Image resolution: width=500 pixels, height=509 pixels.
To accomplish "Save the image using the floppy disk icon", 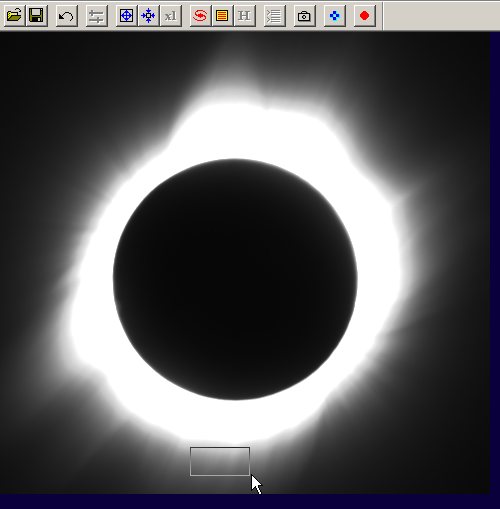I will coord(36,15).
